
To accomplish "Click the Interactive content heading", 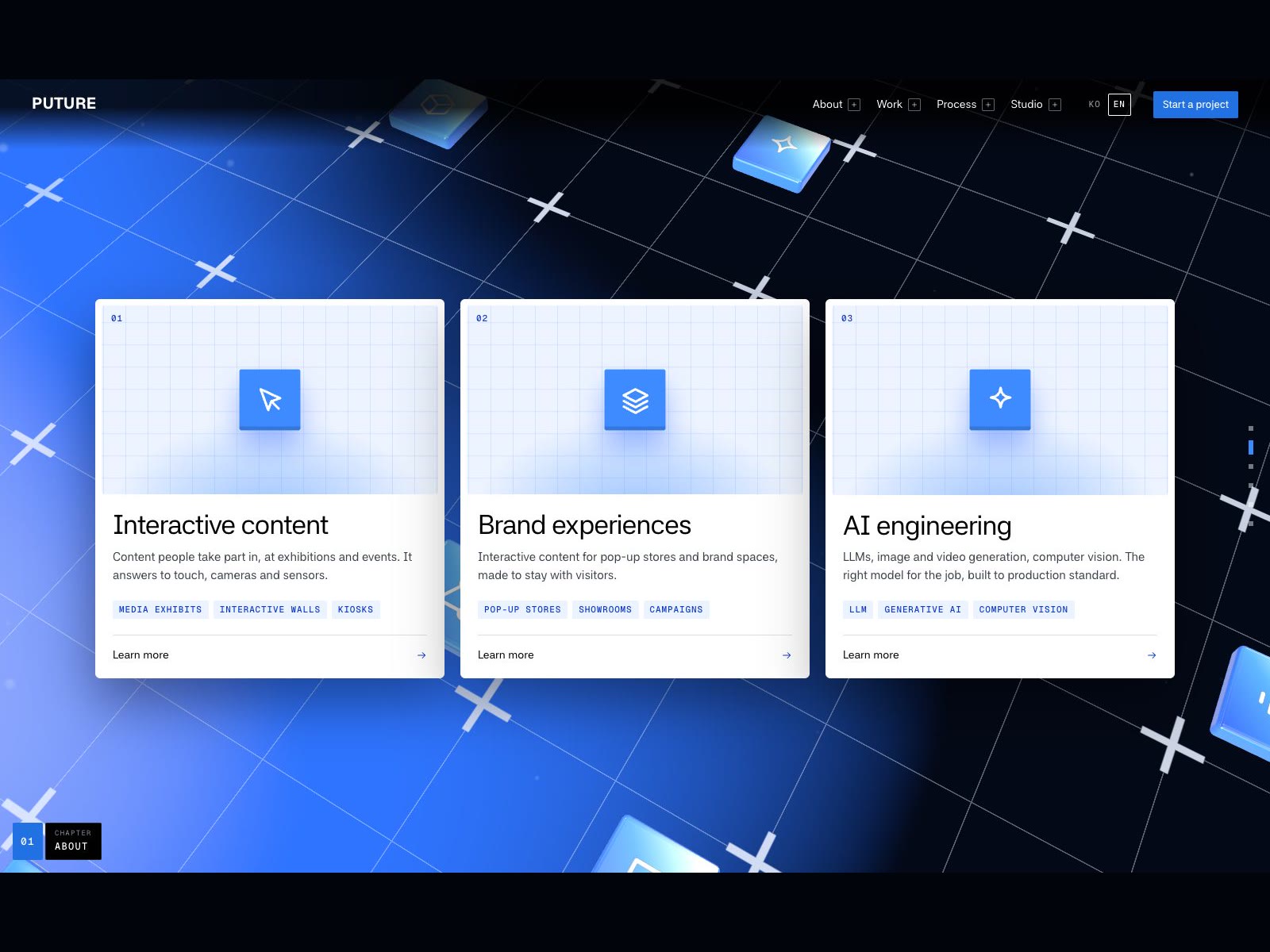I will pos(221,525).
